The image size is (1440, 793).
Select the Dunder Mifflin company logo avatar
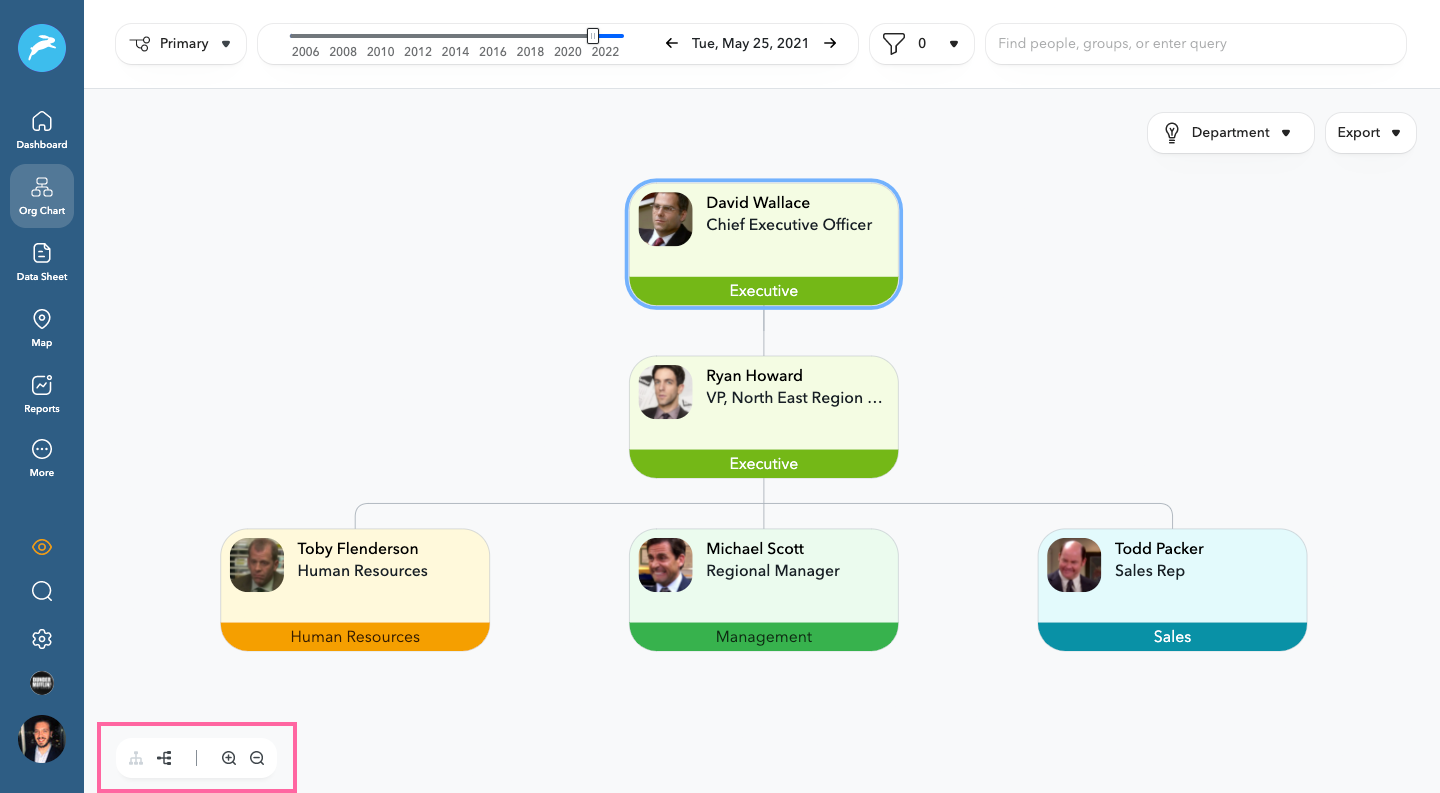click(41, 683)
